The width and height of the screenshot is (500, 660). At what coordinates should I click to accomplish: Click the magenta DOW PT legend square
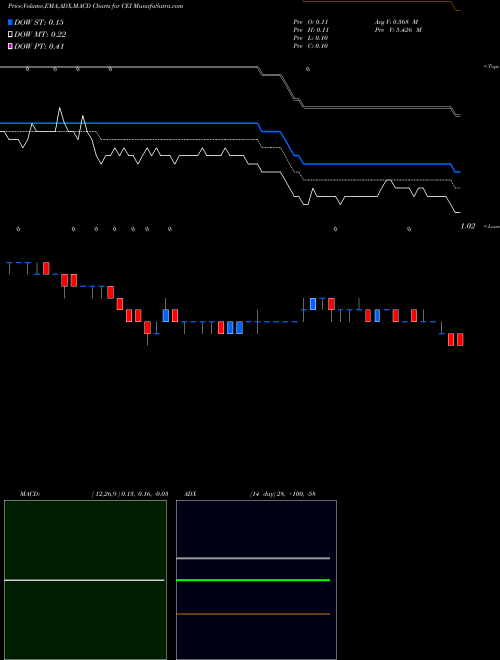[x=10, y=47]
